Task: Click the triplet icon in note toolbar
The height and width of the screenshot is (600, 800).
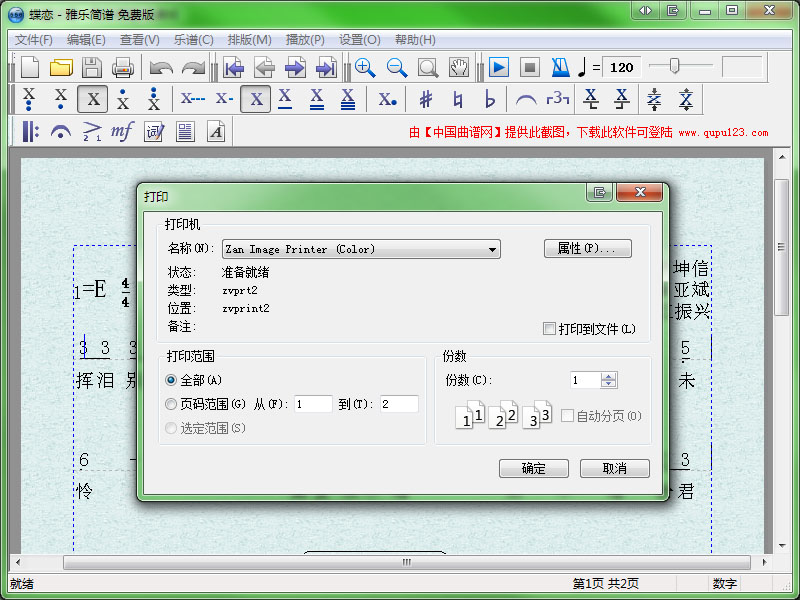Action: (558, 100)
